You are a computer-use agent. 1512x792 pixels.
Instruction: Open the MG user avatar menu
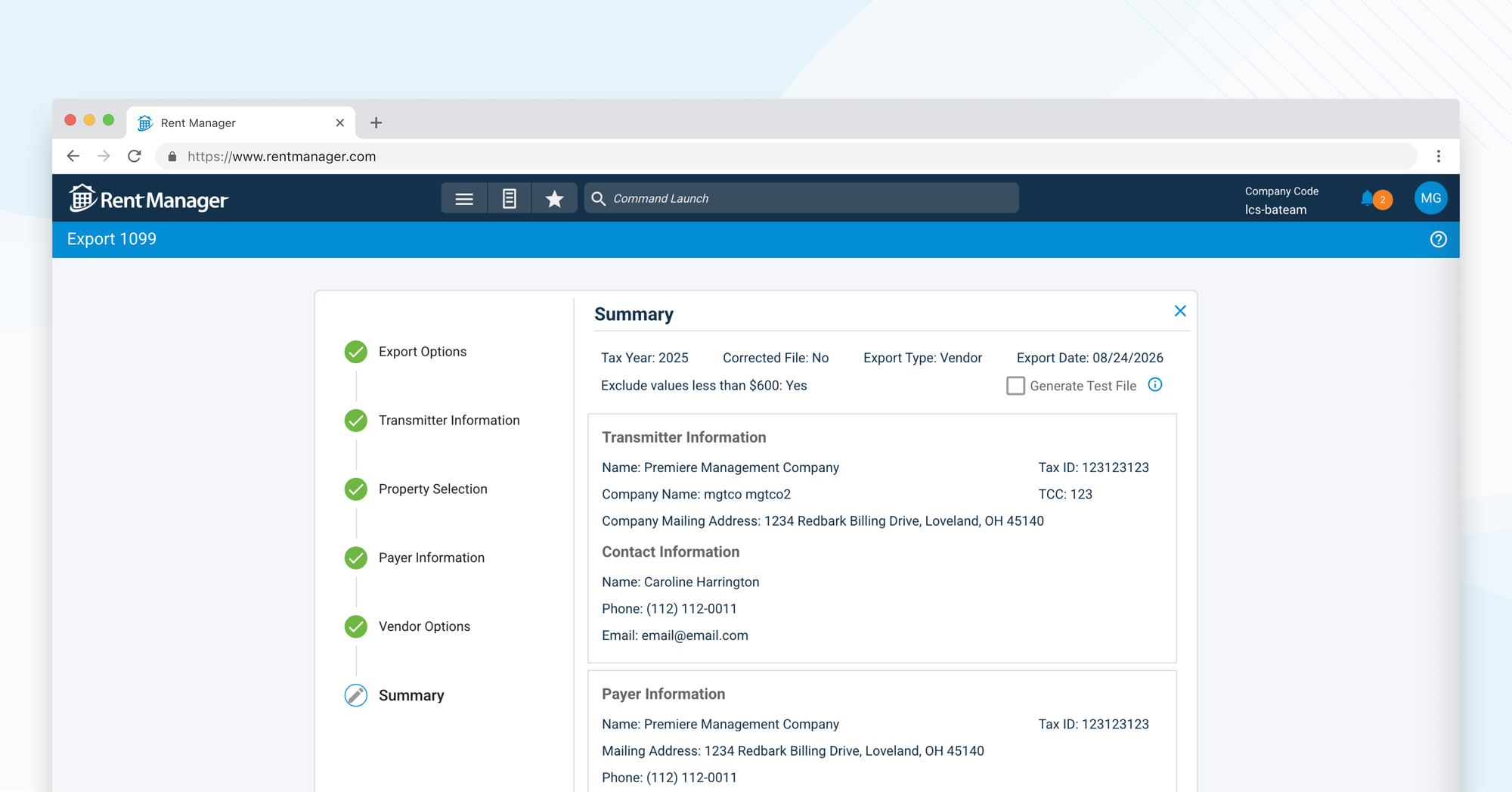click(1430, 198)
